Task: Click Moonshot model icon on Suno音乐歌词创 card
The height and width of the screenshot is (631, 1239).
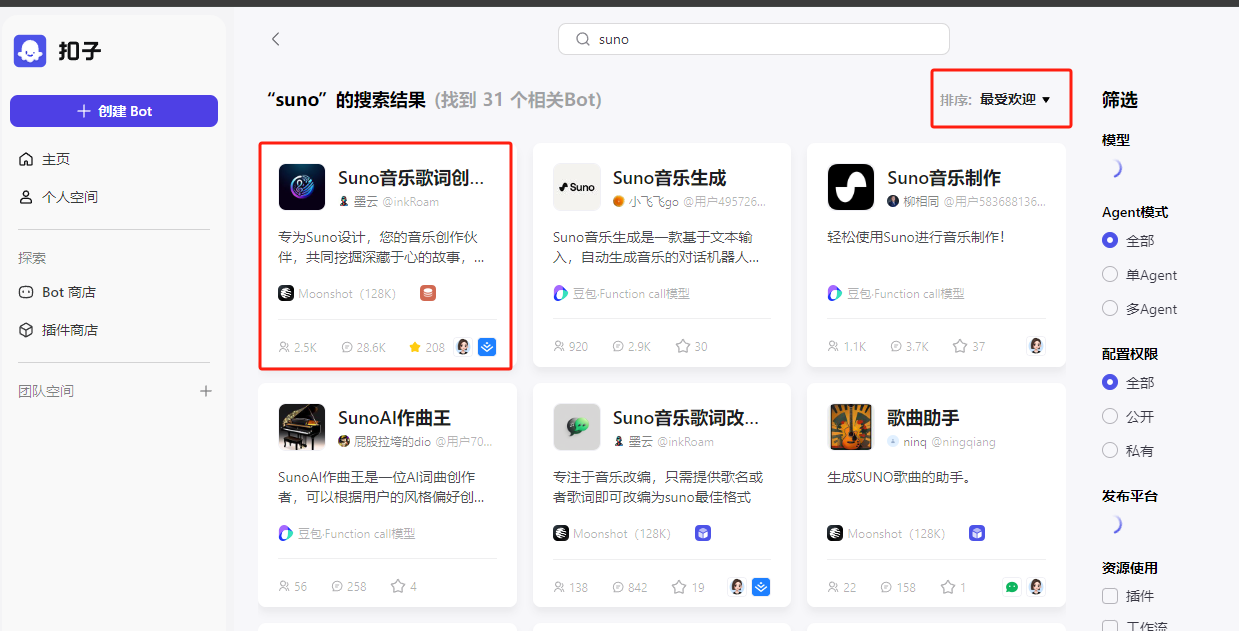Action: [x=286, y=293]
